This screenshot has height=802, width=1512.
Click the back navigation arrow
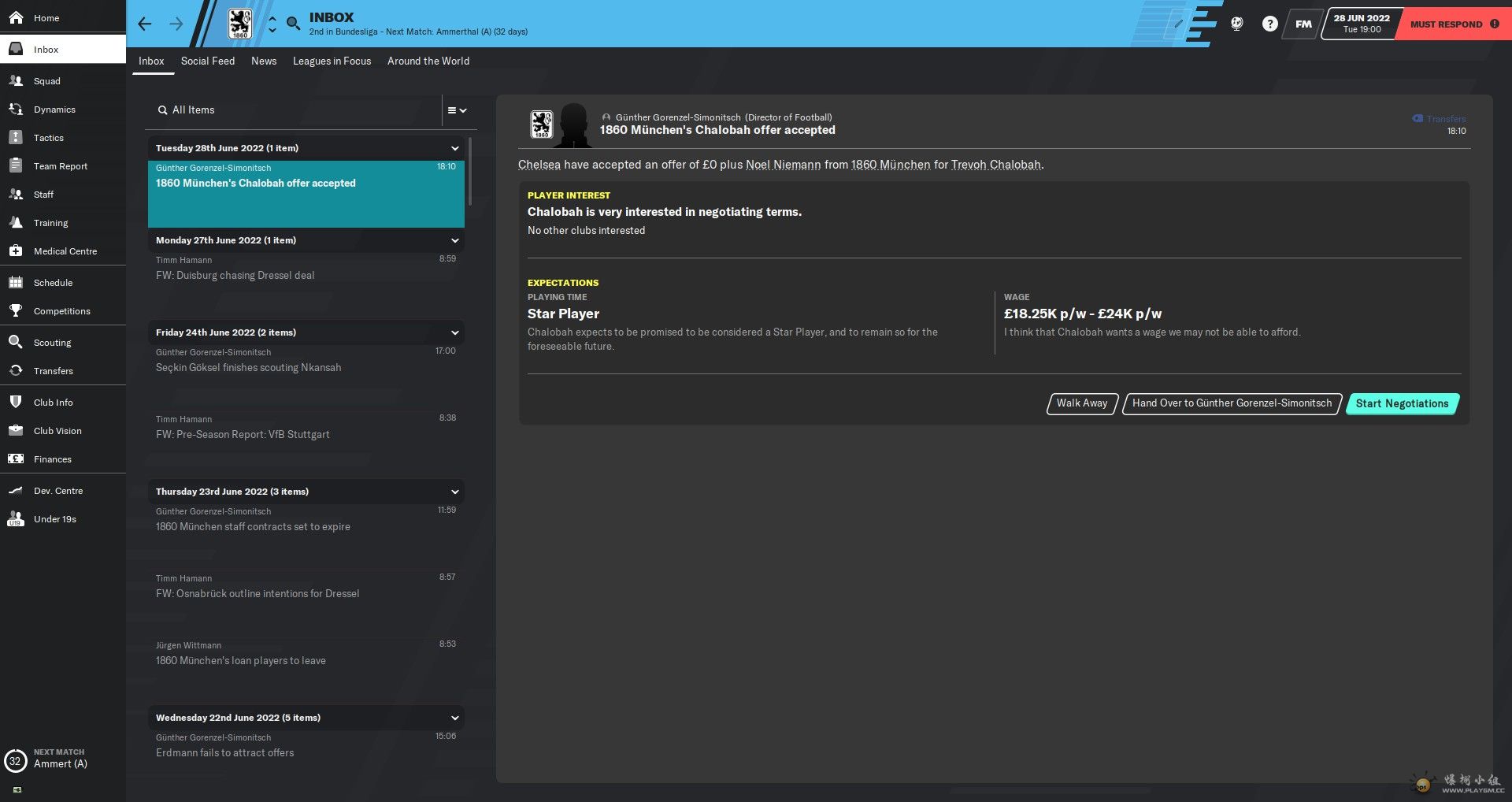[144, 24]
